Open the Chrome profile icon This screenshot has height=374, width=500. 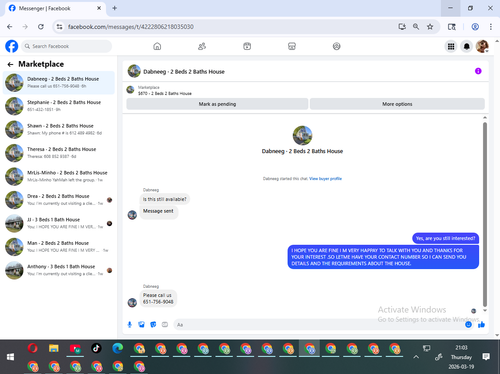(x=475, y=27)
